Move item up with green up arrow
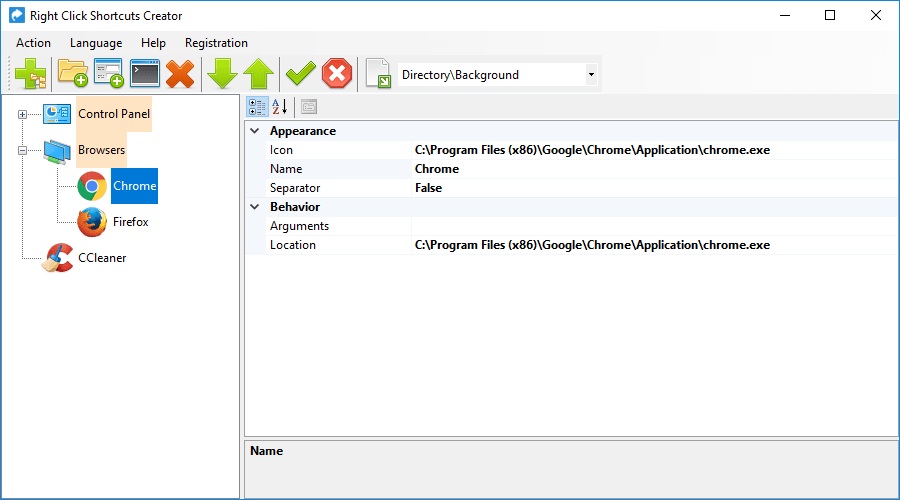This screenshot has height=500, width=900. (258, 74)
